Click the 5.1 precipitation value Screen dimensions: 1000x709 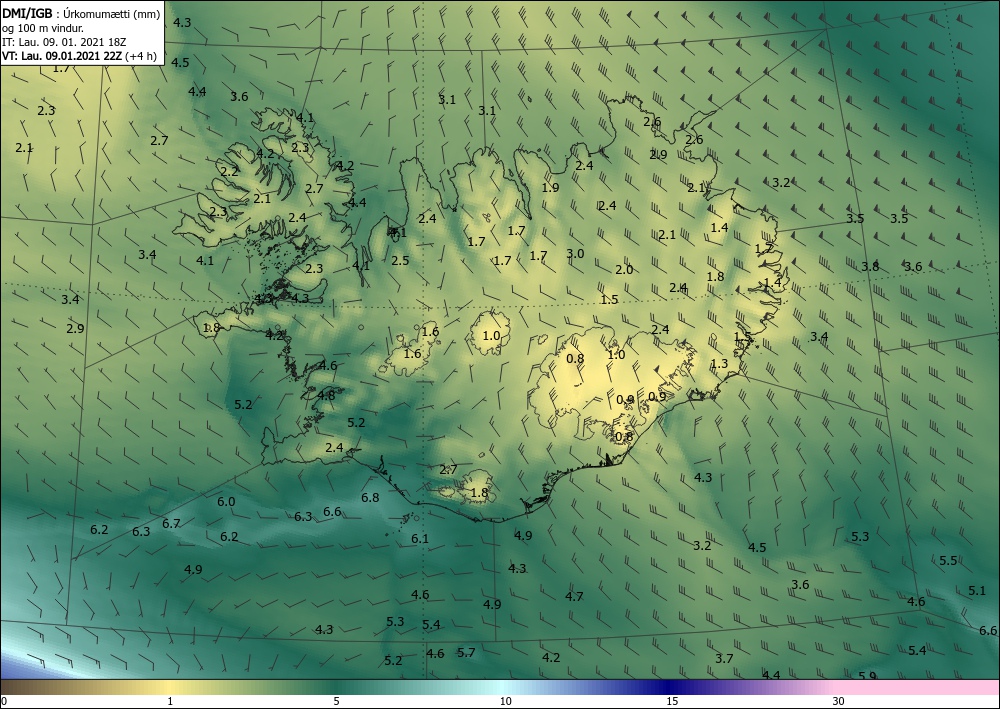point(977,591)
